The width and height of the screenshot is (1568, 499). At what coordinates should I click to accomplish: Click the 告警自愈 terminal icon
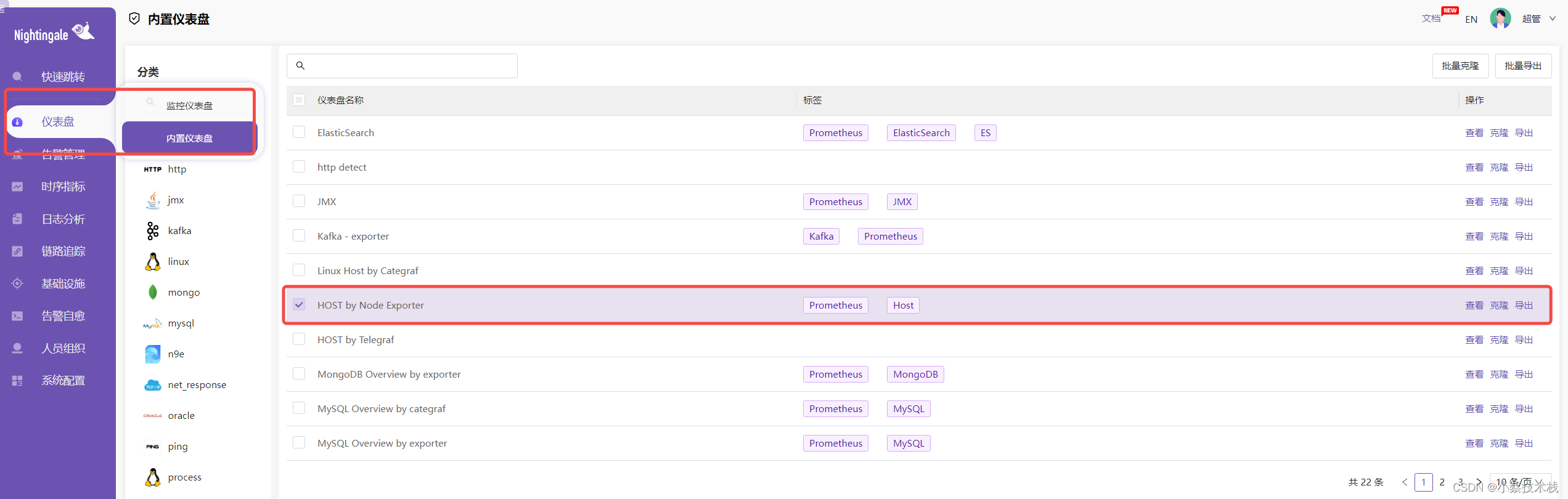(17, 316)
